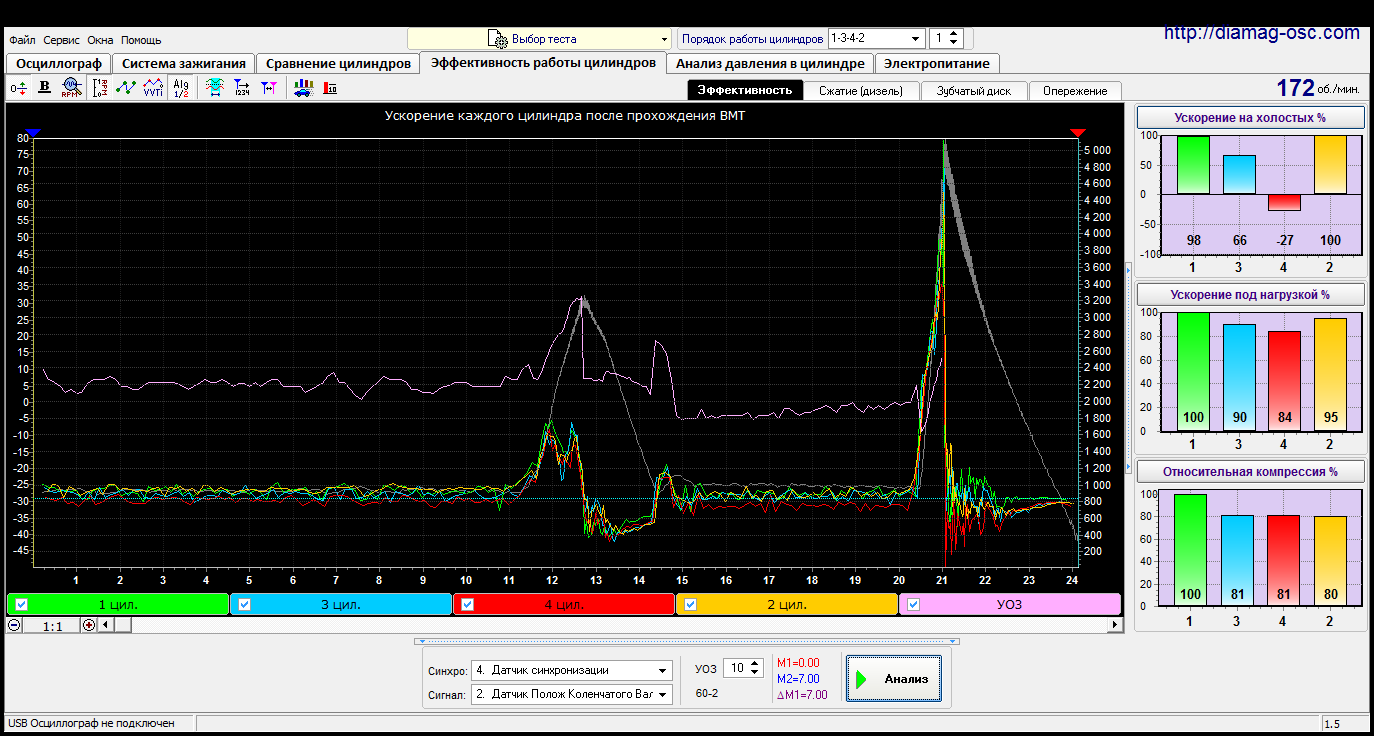Click the '172 об./мин.' RPM readout
The width and height of the screenshot is (1374, 736).
[1318, 88]
